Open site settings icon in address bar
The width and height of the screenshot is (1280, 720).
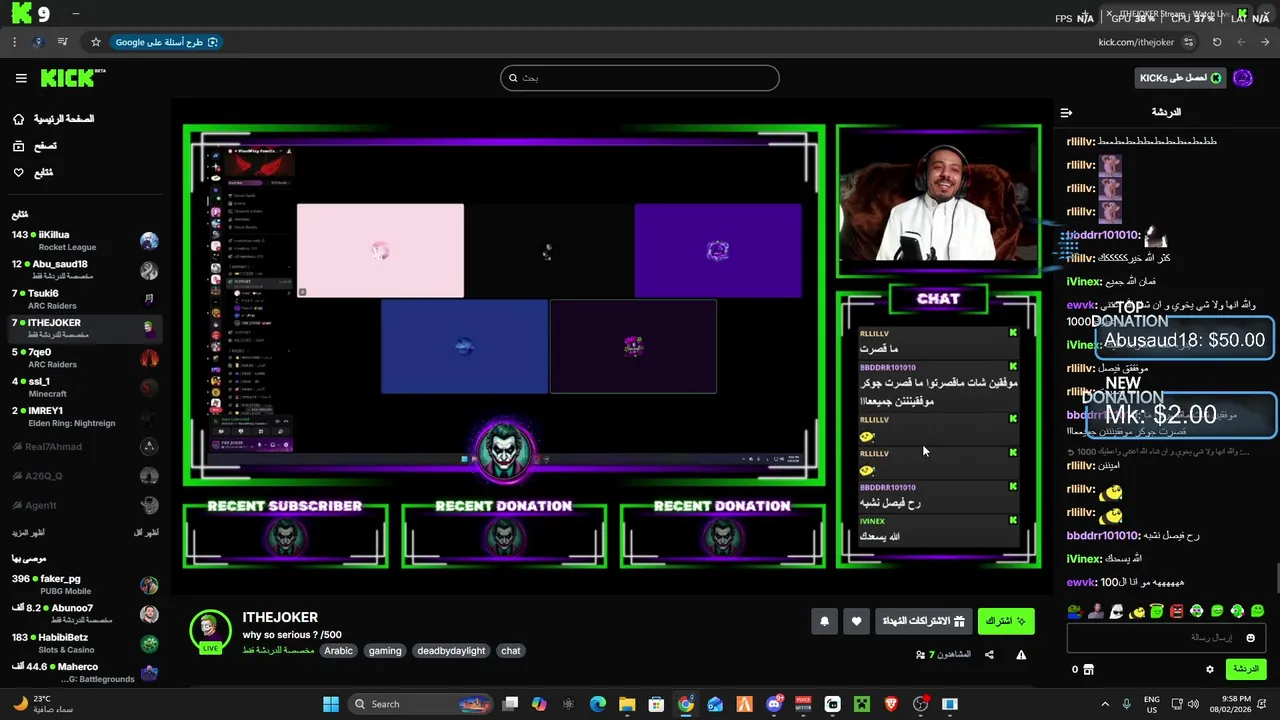(x=1188, y=42)
